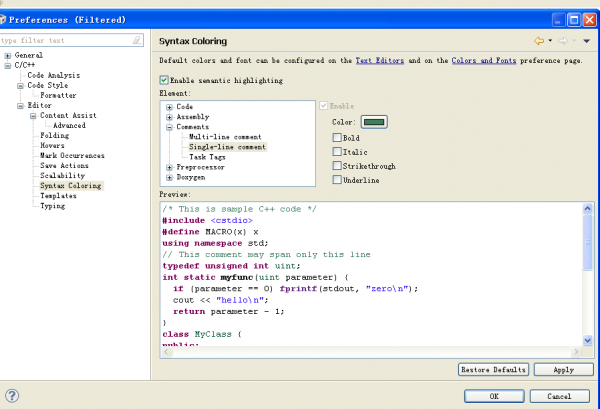Open the preferences view menu triangle
The image size is (600, 409).
(x=587, y=41)
